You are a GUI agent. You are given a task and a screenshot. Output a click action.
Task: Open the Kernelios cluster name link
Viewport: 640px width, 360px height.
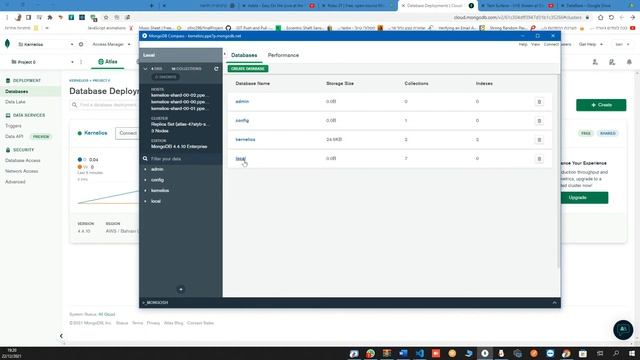96,133
